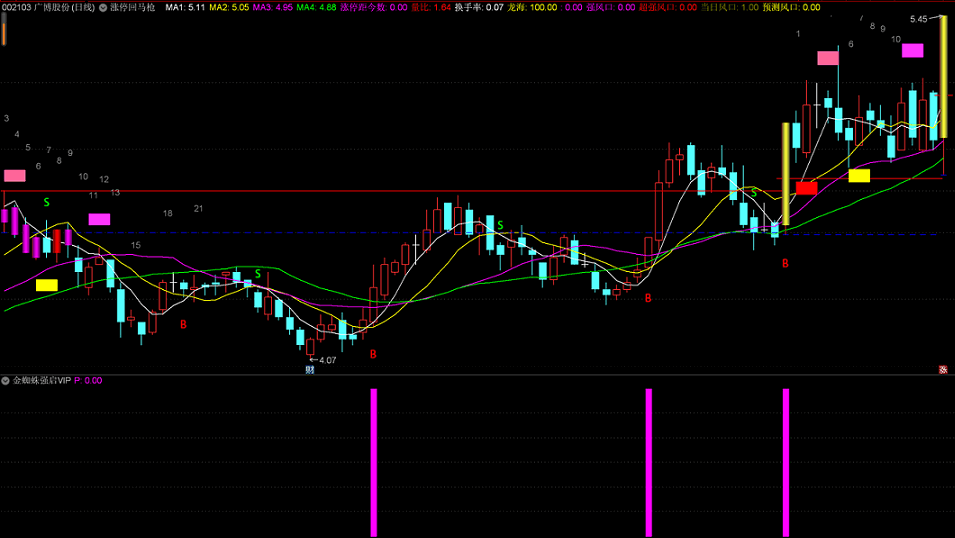This screenshot has width=955, height=538.
Task: Click the yellow block under the first S marker
Action: (47, 285)
